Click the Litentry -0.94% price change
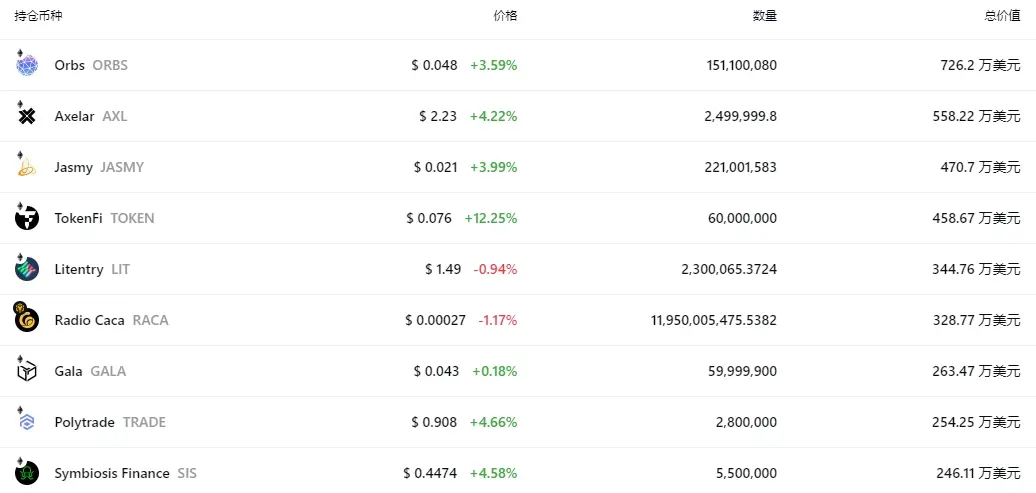 [494, 269]
